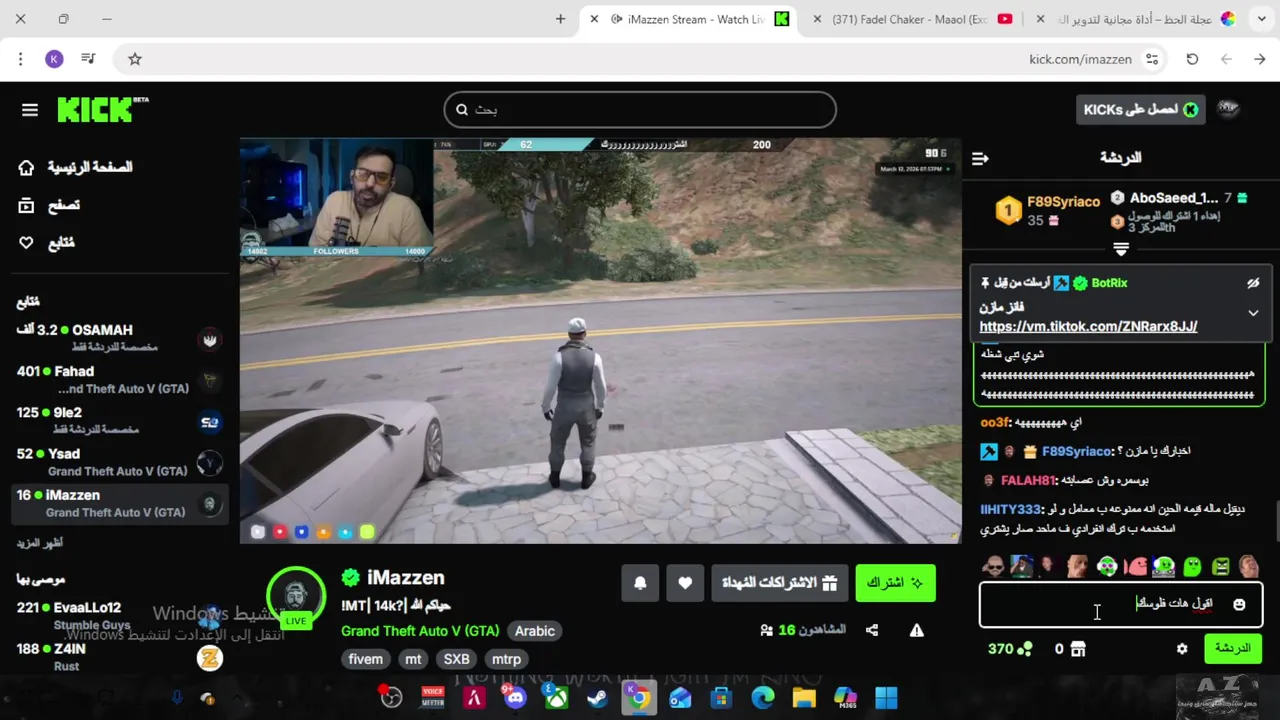Image resolution: width=1280 pixels, height=720 pixels.
Task: Open Discord from the taskbar
Action: coord(515,698)
